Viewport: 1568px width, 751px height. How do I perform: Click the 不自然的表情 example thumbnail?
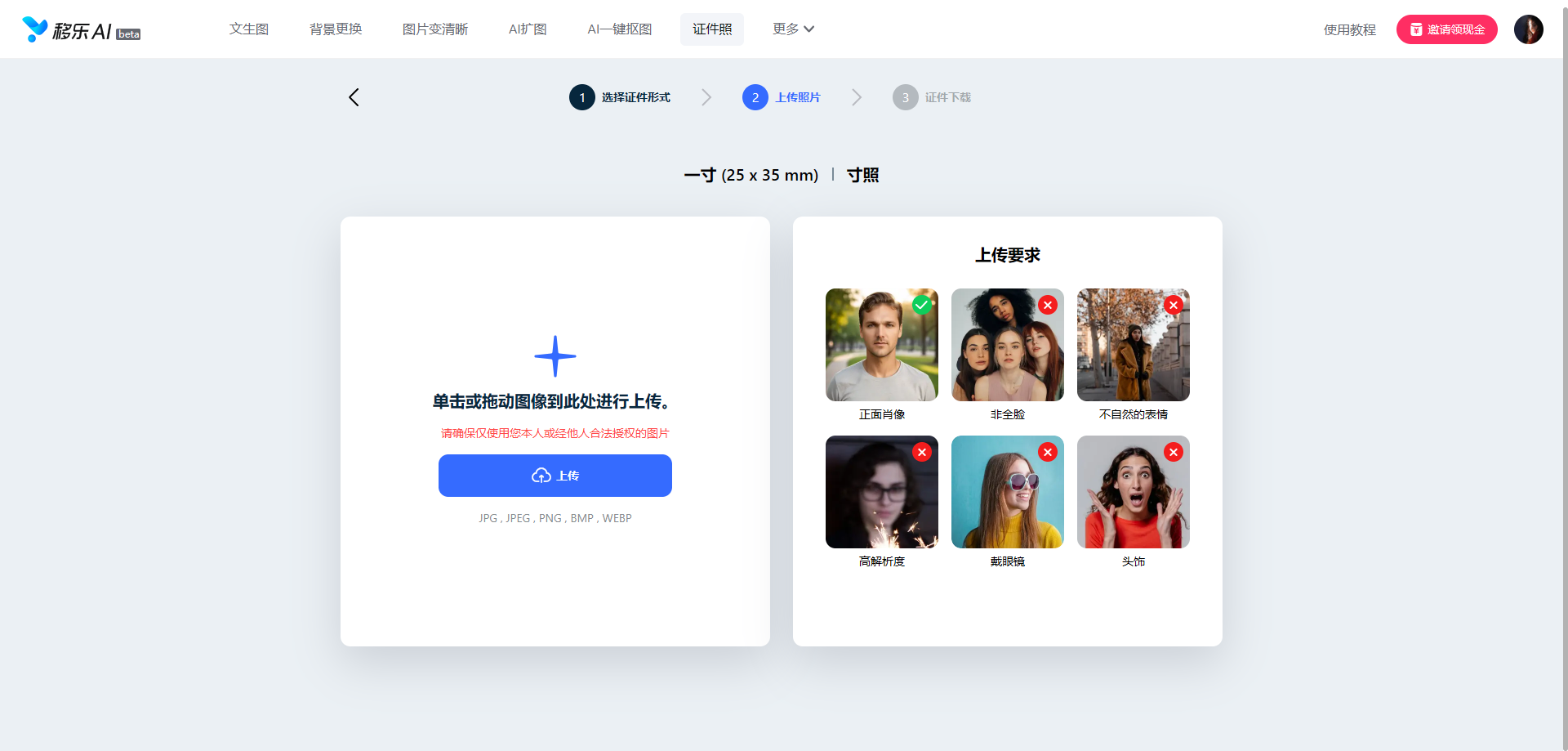click(x=1133, y=345)
